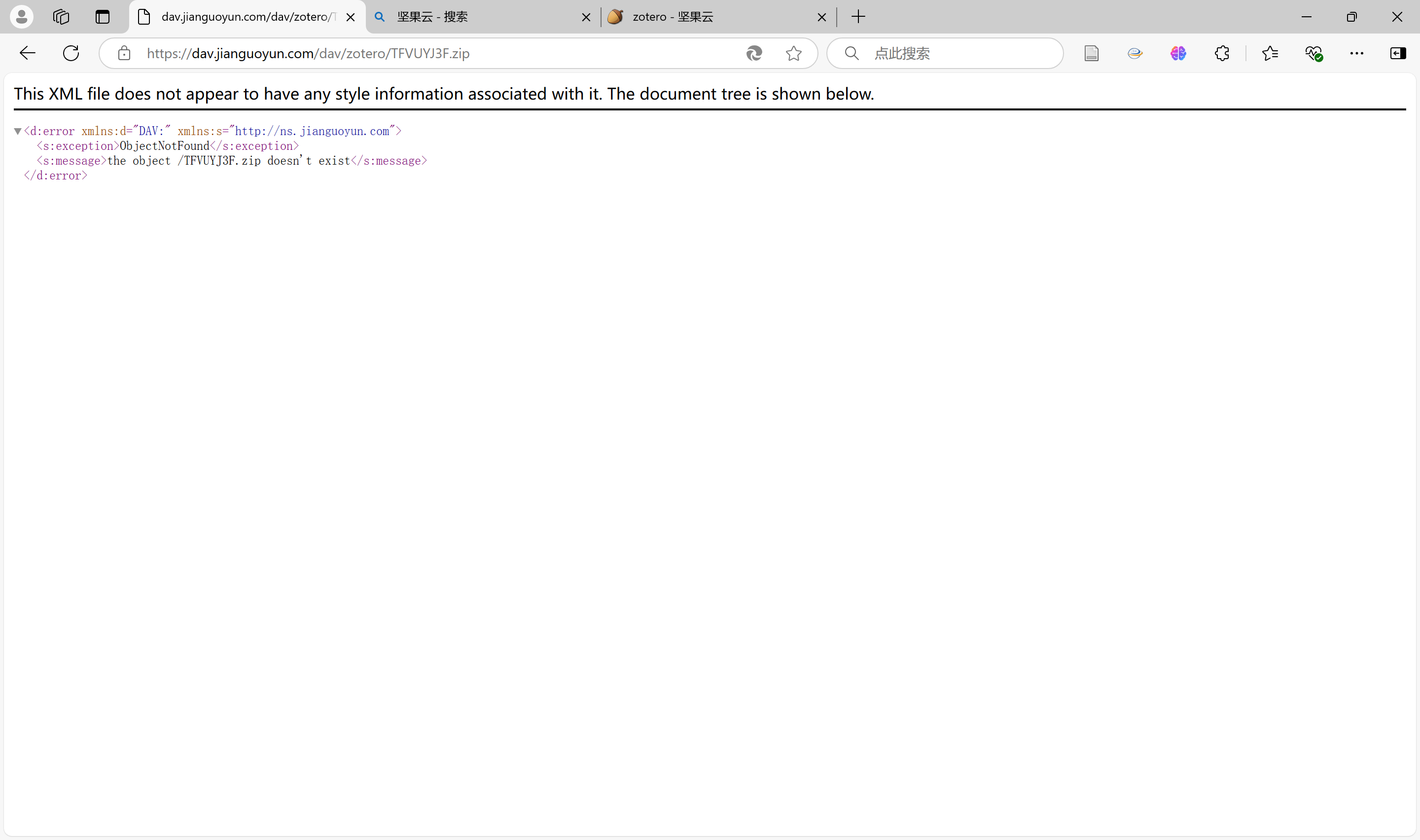Toggle the sidebar panel icon
This screenshot has height=840, width=1420.
tap(1398, 53)
